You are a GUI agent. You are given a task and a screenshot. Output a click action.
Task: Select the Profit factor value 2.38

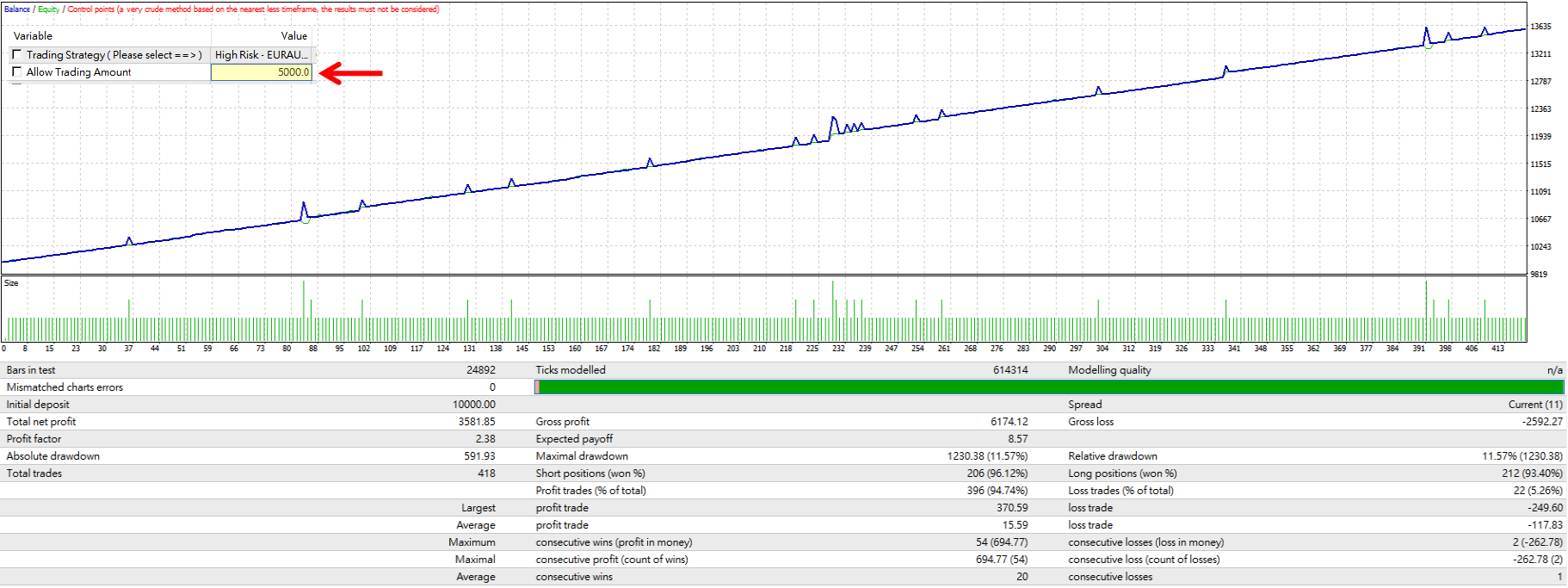point(485,439)
